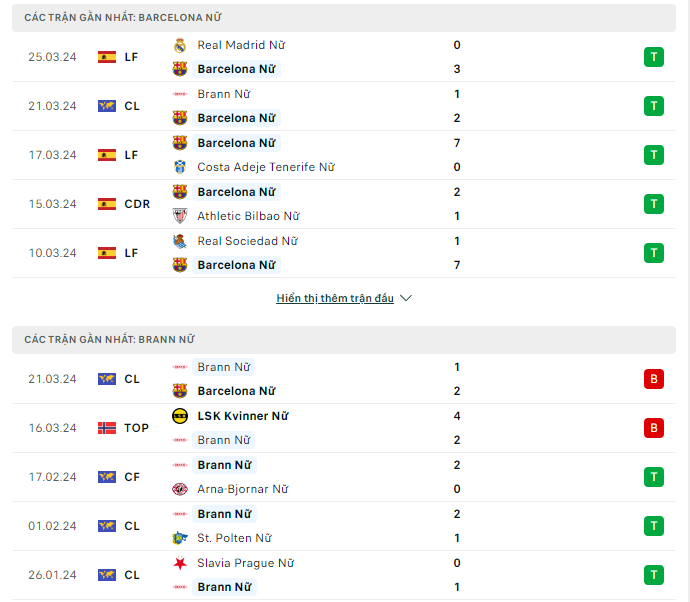Click the LSK Kvinner Nữ yellow logo
The image size is (690, 602).
180,416
